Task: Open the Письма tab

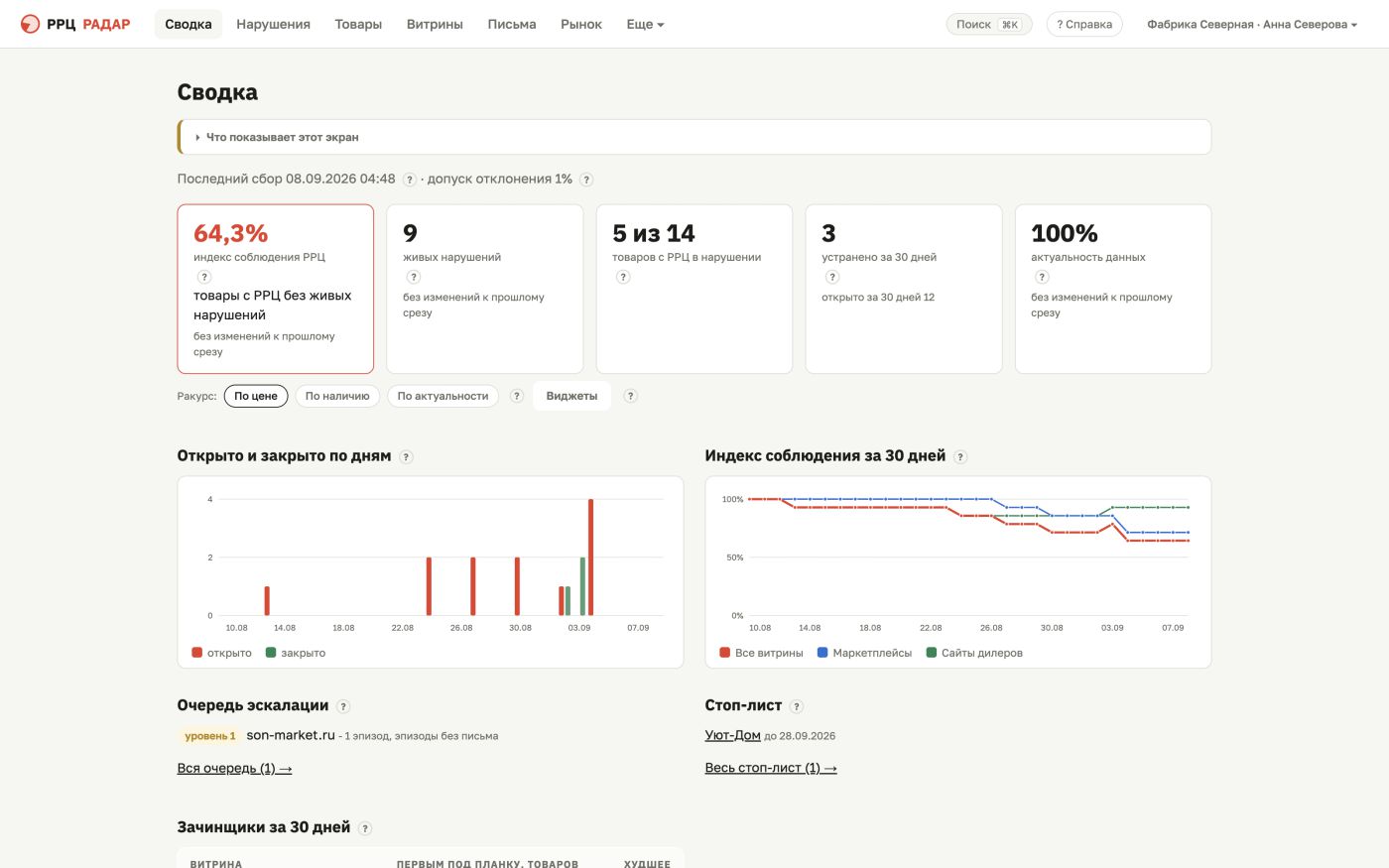Action: pyautogui.click(x=512, y=24)
